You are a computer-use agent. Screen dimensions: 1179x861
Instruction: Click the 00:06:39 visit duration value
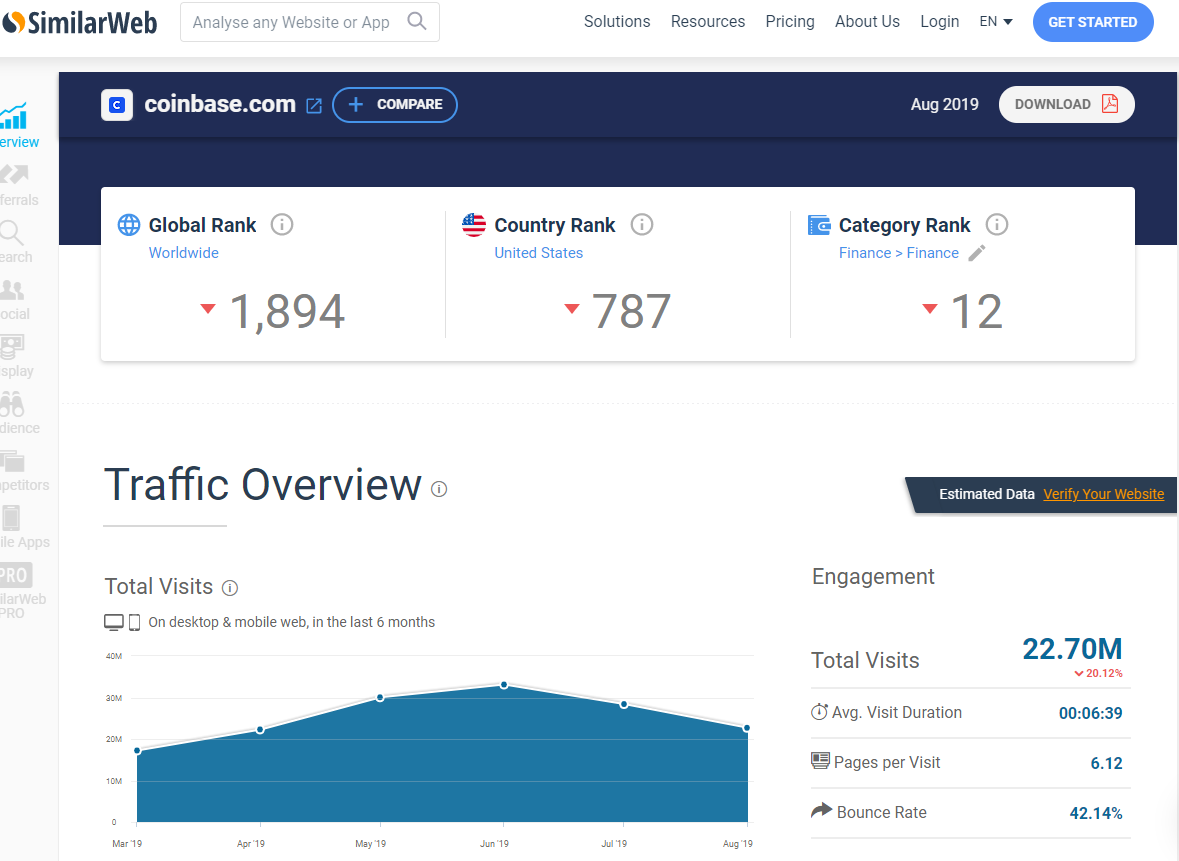[1090, 713]
